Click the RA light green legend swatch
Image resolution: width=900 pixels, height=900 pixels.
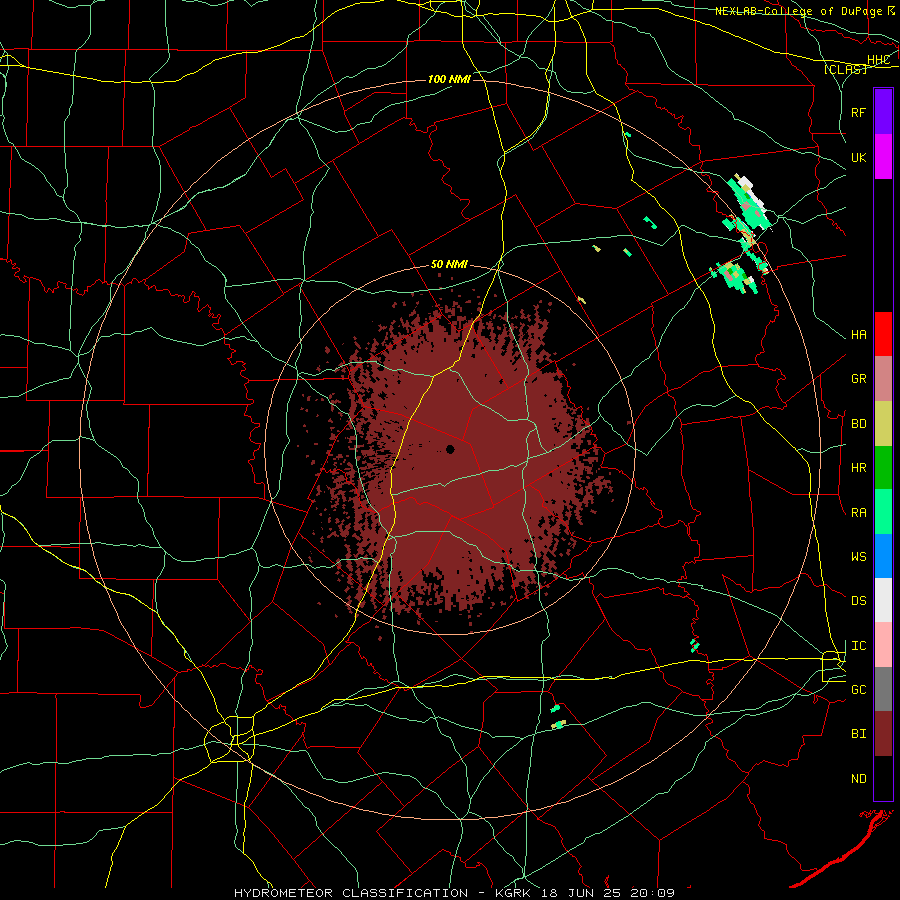[883, 512]
